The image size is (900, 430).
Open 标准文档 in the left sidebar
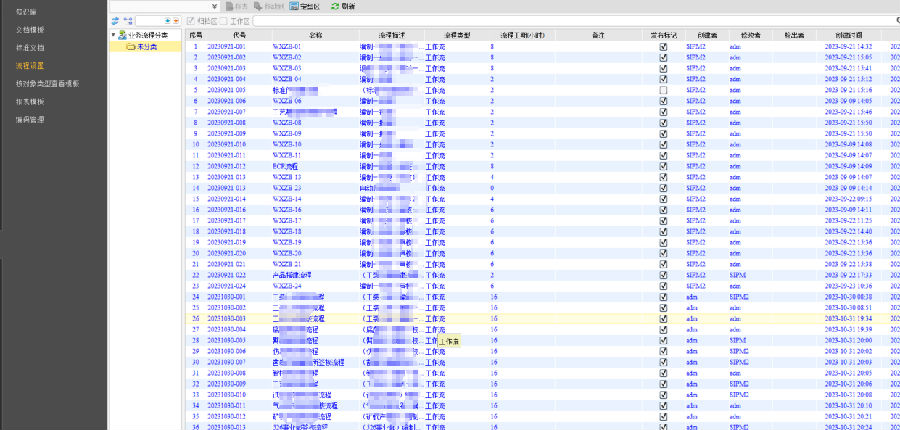coord(30,48)
